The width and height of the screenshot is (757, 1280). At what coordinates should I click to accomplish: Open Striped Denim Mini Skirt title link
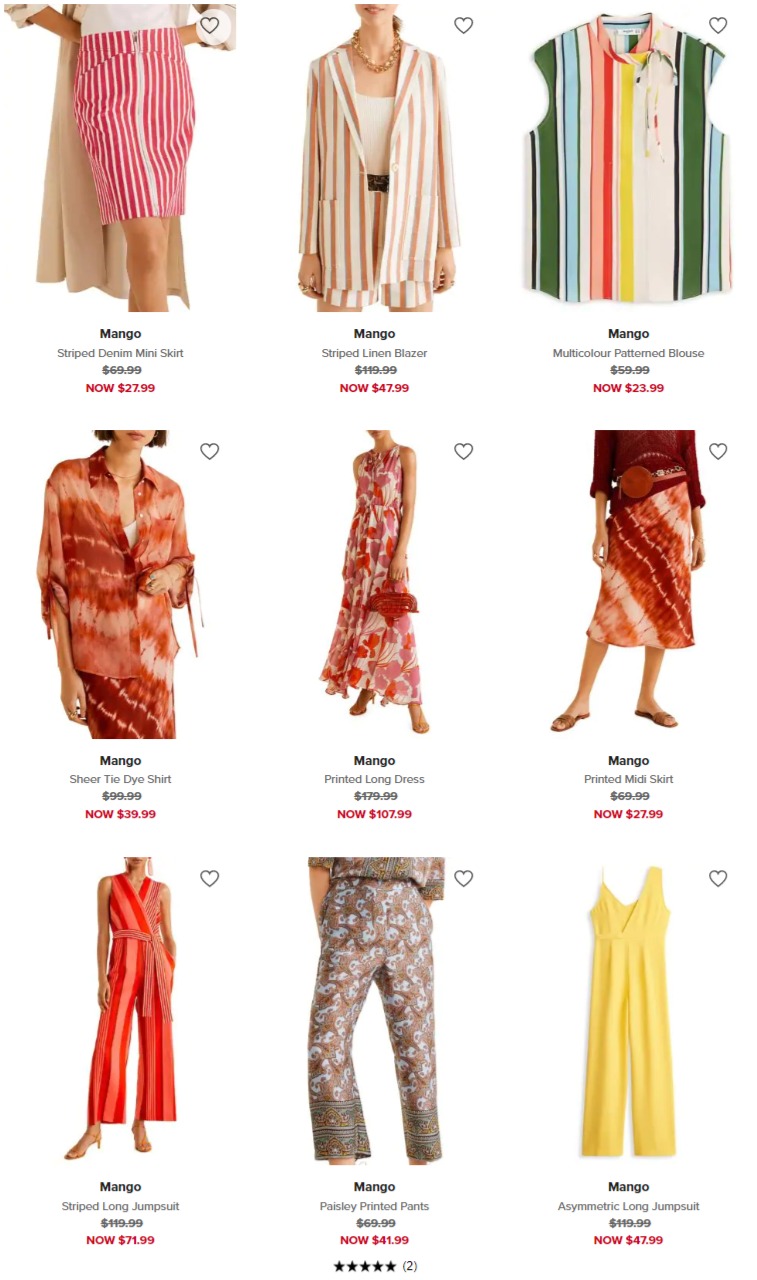(120, 353)
